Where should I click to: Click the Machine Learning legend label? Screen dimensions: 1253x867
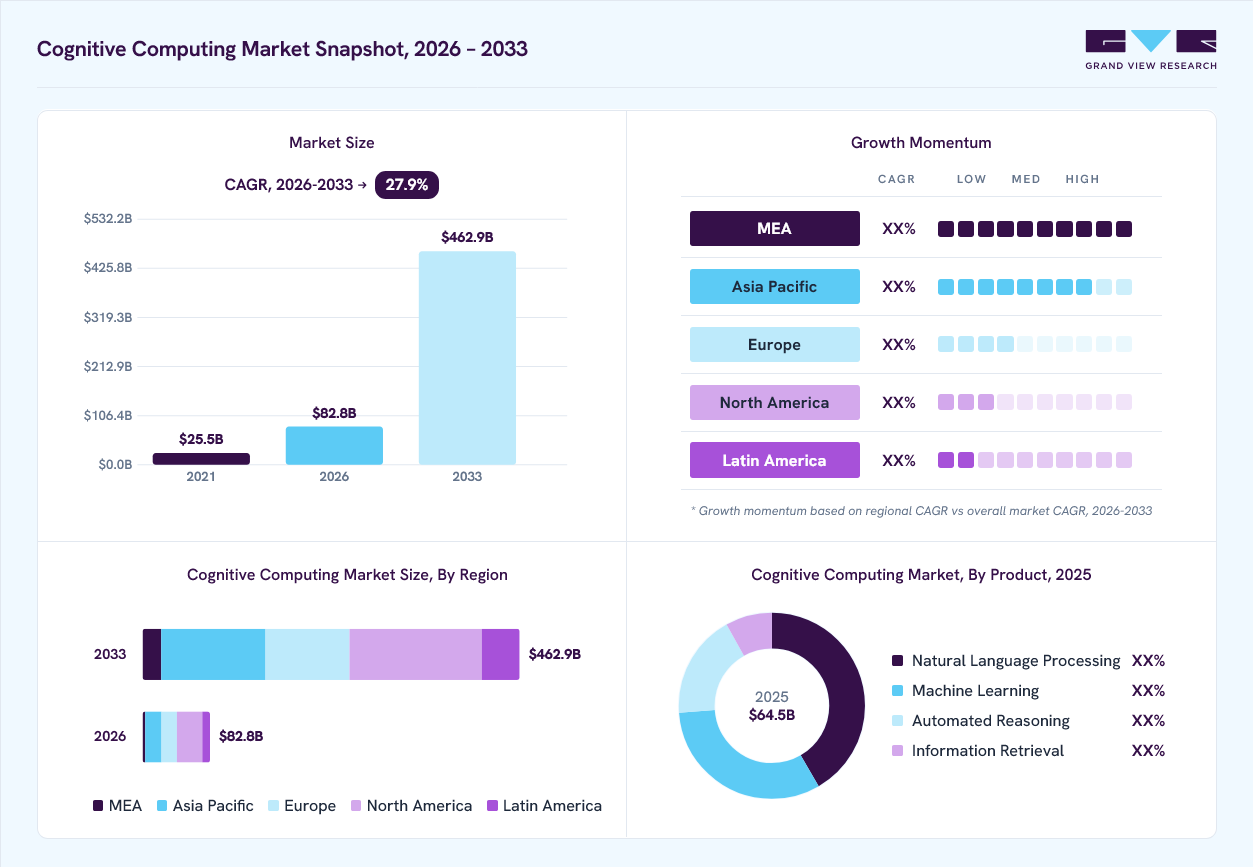pyautogui.click(x=975, y=691)
